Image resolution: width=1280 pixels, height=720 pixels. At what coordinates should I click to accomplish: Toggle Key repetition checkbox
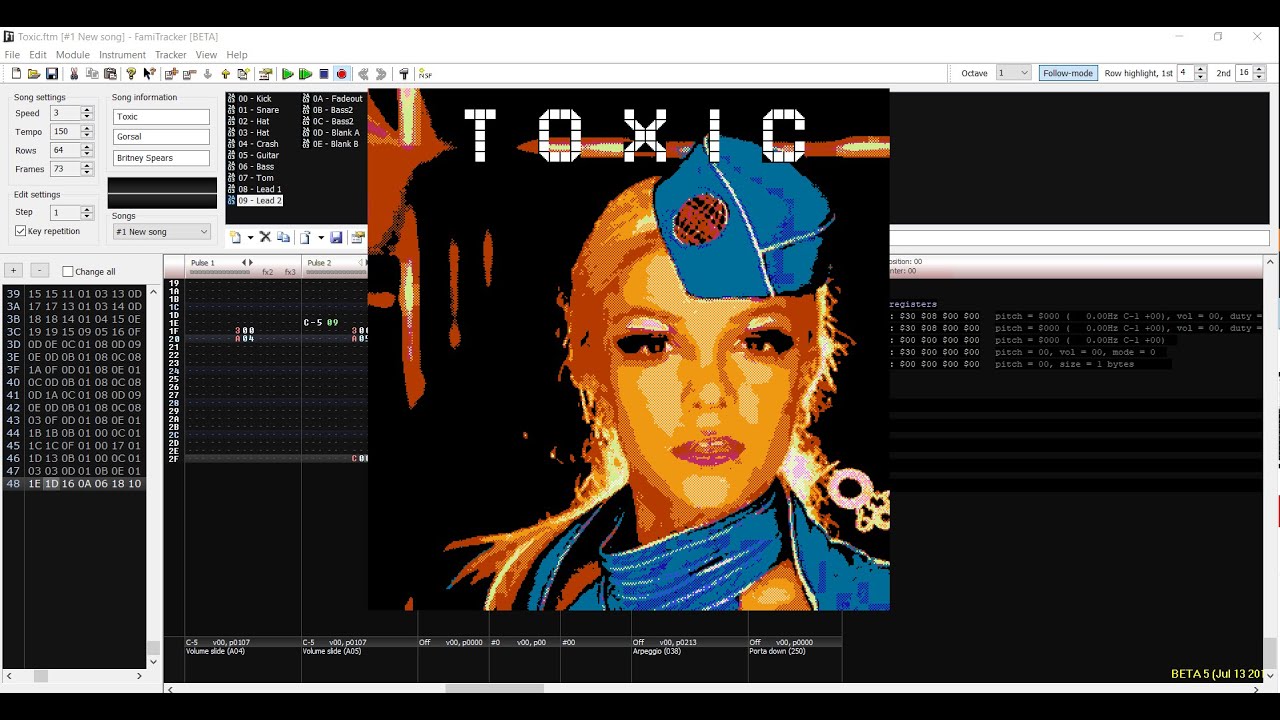coord(20,231)
